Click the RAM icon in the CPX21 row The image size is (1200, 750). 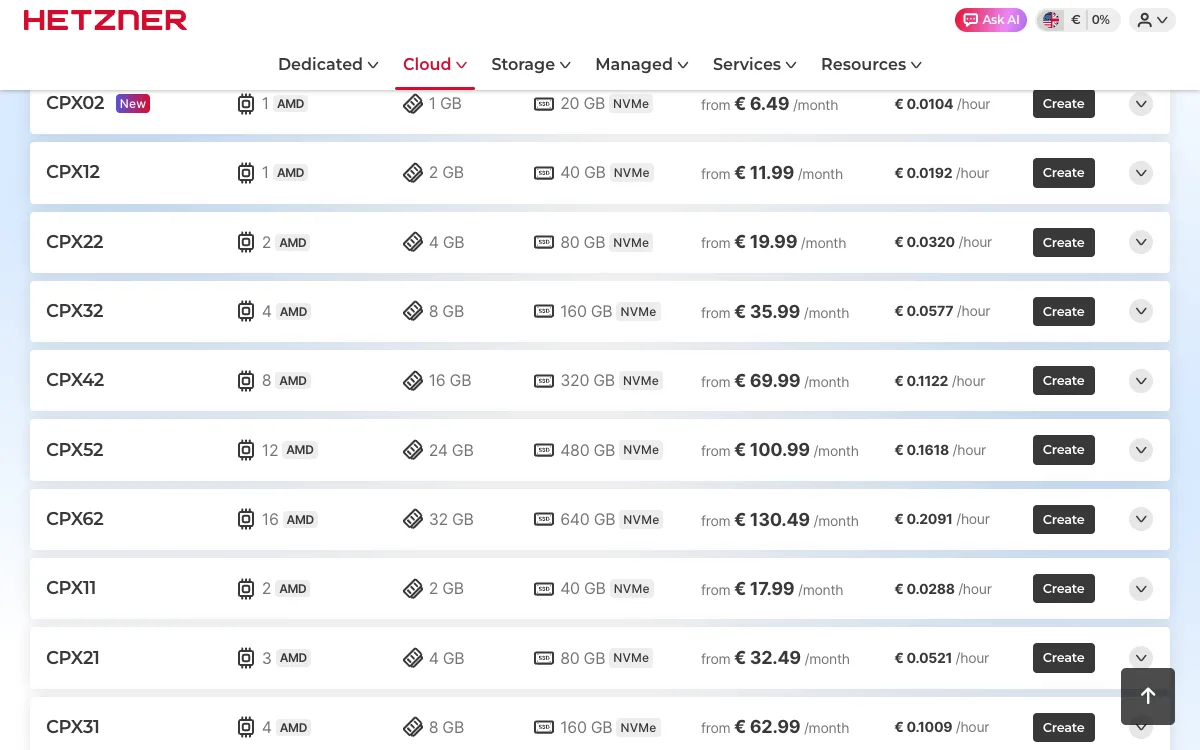pyautogui.click(x=413, y=658)
